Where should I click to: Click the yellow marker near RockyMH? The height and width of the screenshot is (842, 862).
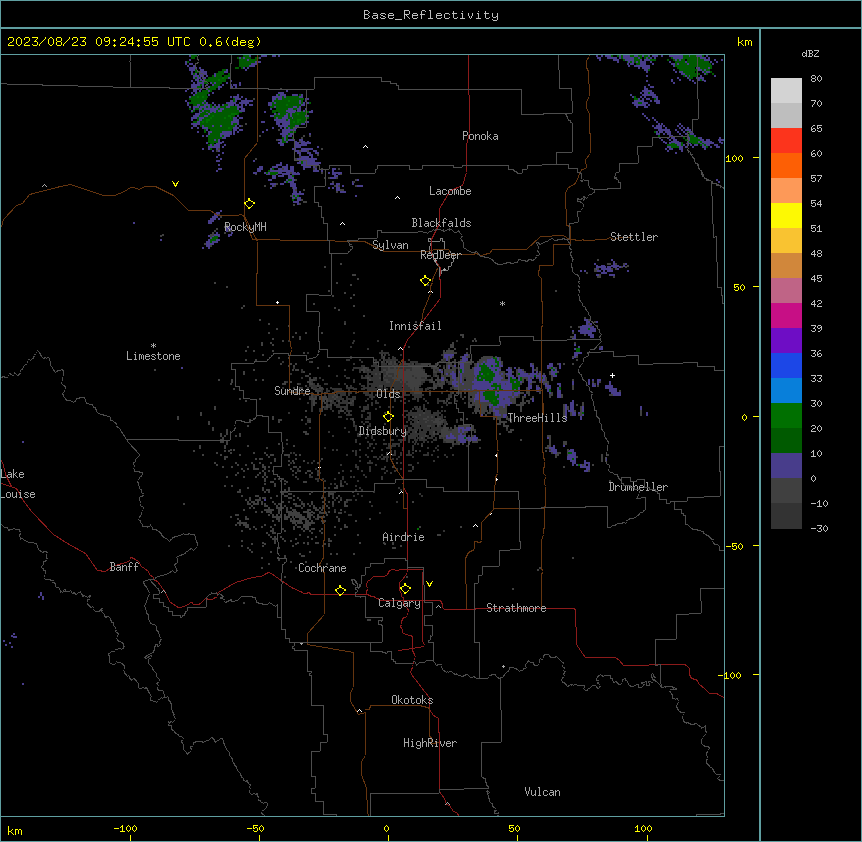[249, 204]
